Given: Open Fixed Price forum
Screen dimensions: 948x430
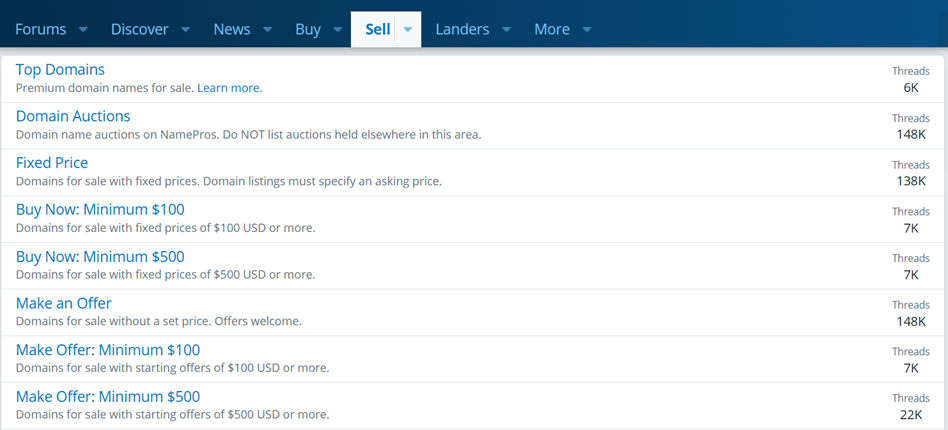Looking at the screenshot, I should [52, 163].
